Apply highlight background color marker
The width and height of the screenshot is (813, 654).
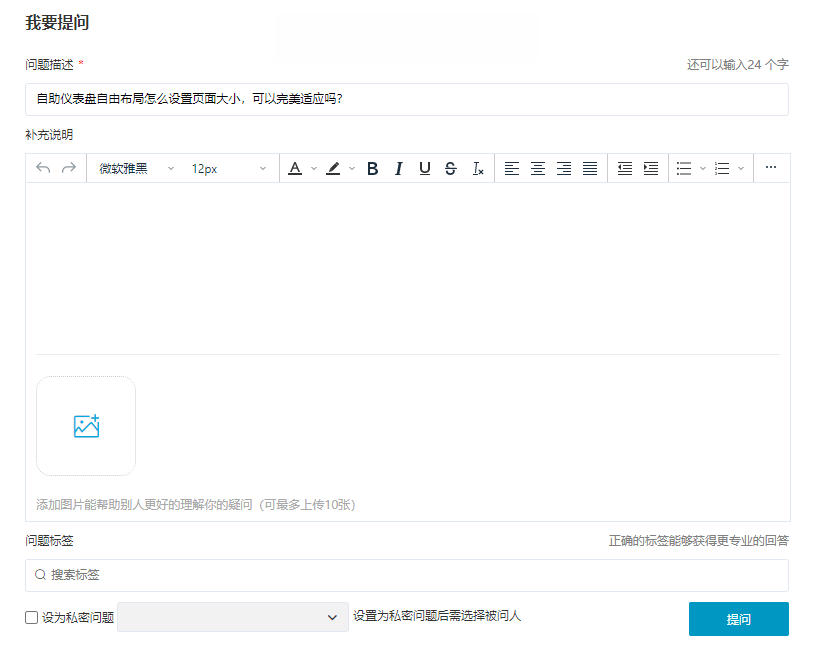pyautogui.click(x=333, y=168)
